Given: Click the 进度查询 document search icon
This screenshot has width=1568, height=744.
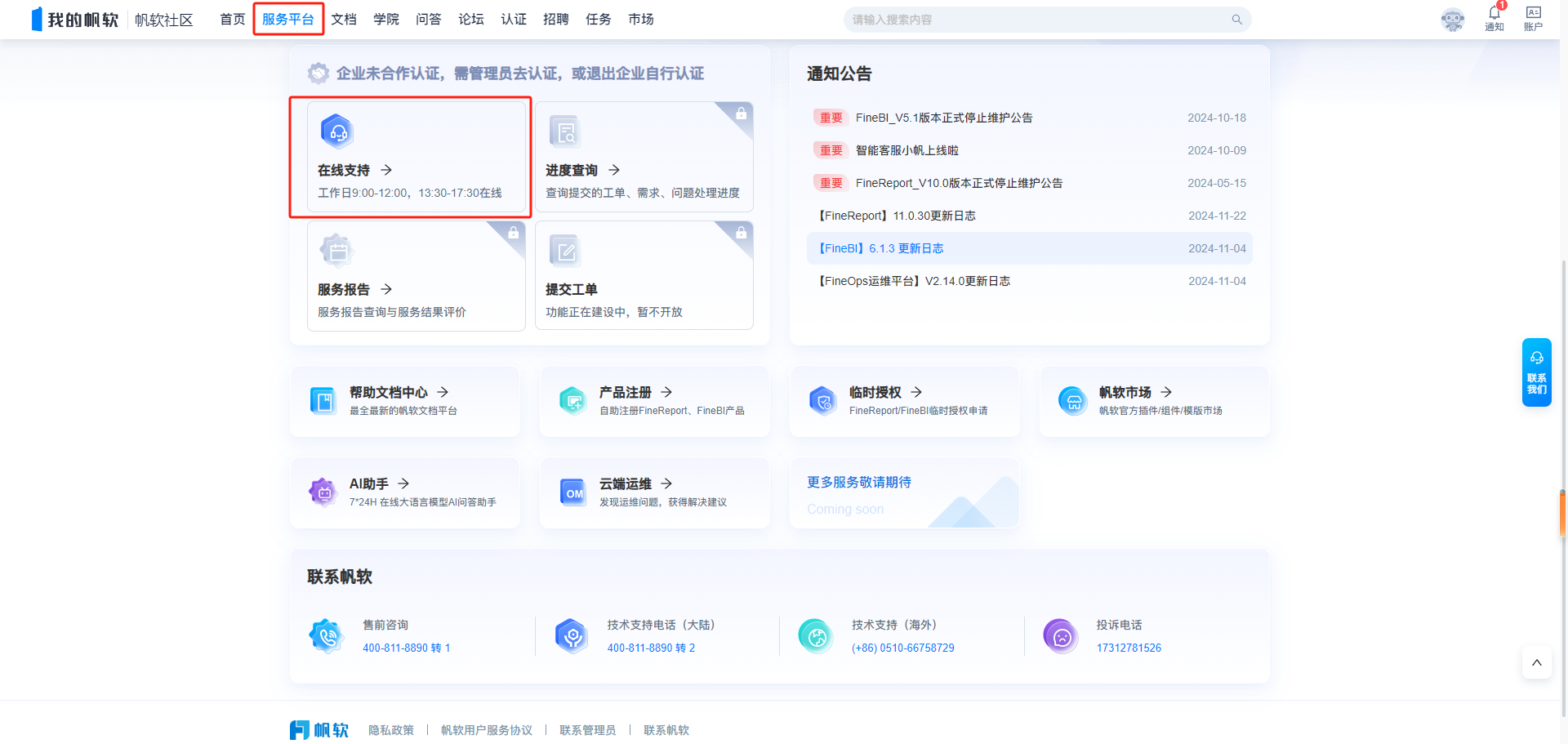Looking at the screenshot, I should click(x=564, y=131).
